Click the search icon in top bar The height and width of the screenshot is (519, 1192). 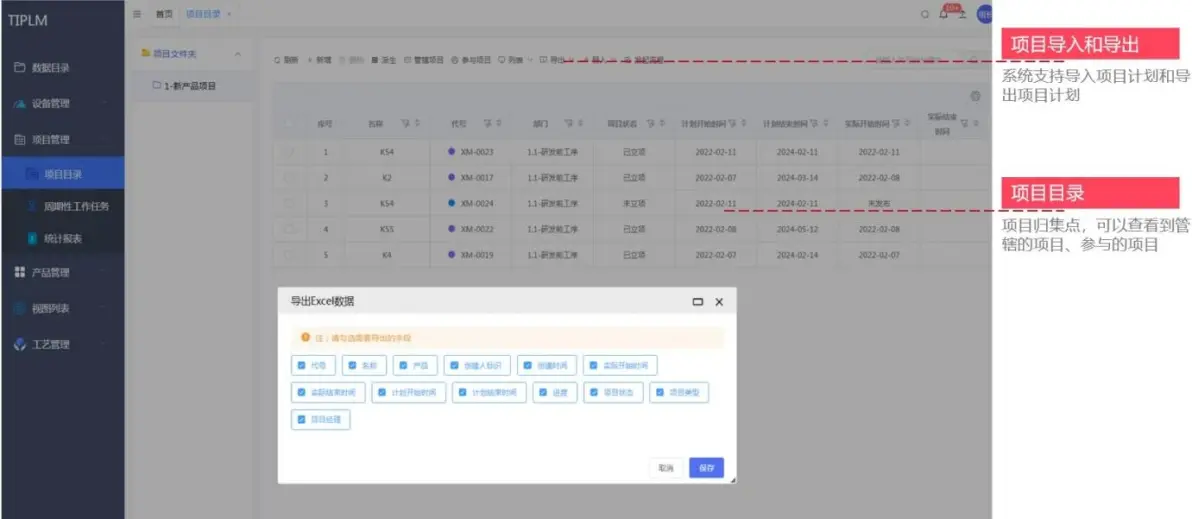tap(924, 14)
